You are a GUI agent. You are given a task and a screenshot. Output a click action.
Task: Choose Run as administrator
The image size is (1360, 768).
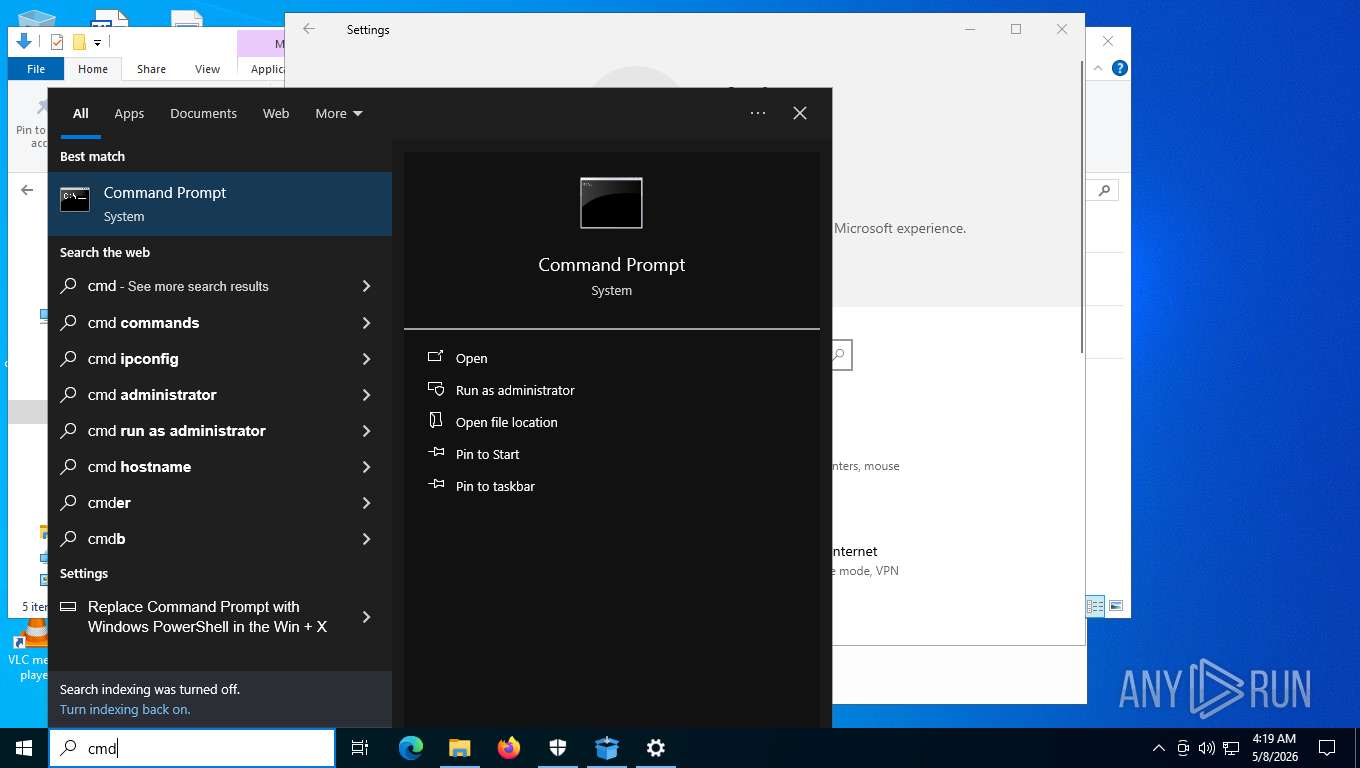coord(515,390)
